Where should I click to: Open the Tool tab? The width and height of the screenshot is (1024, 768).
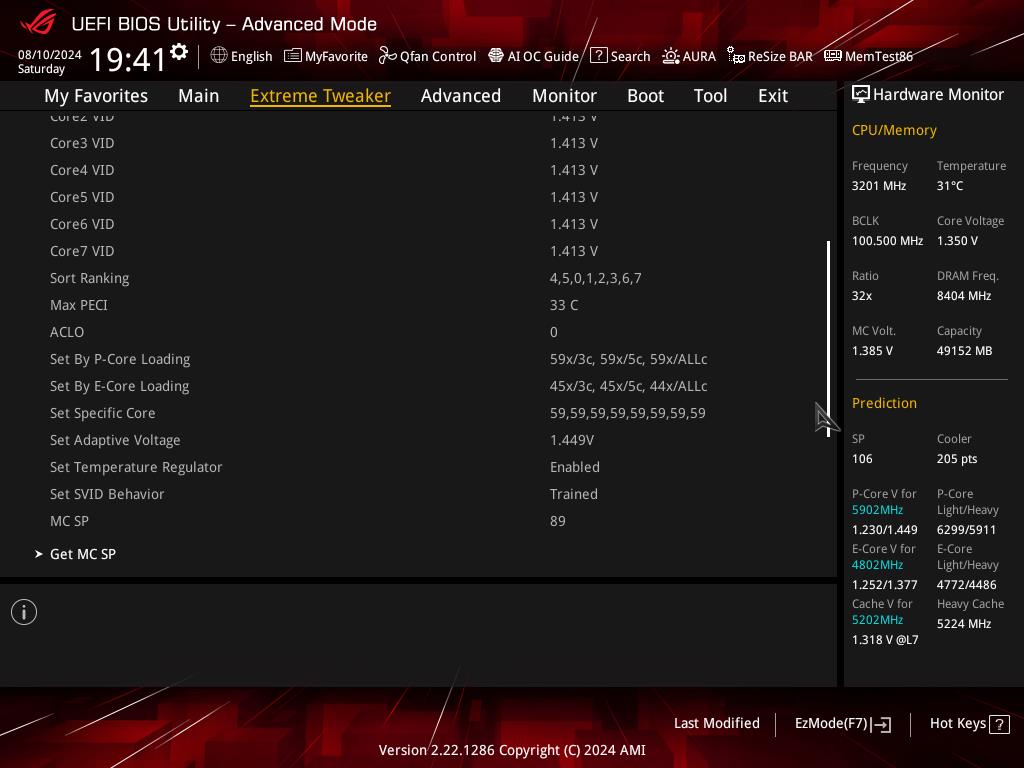click(711, 96)
